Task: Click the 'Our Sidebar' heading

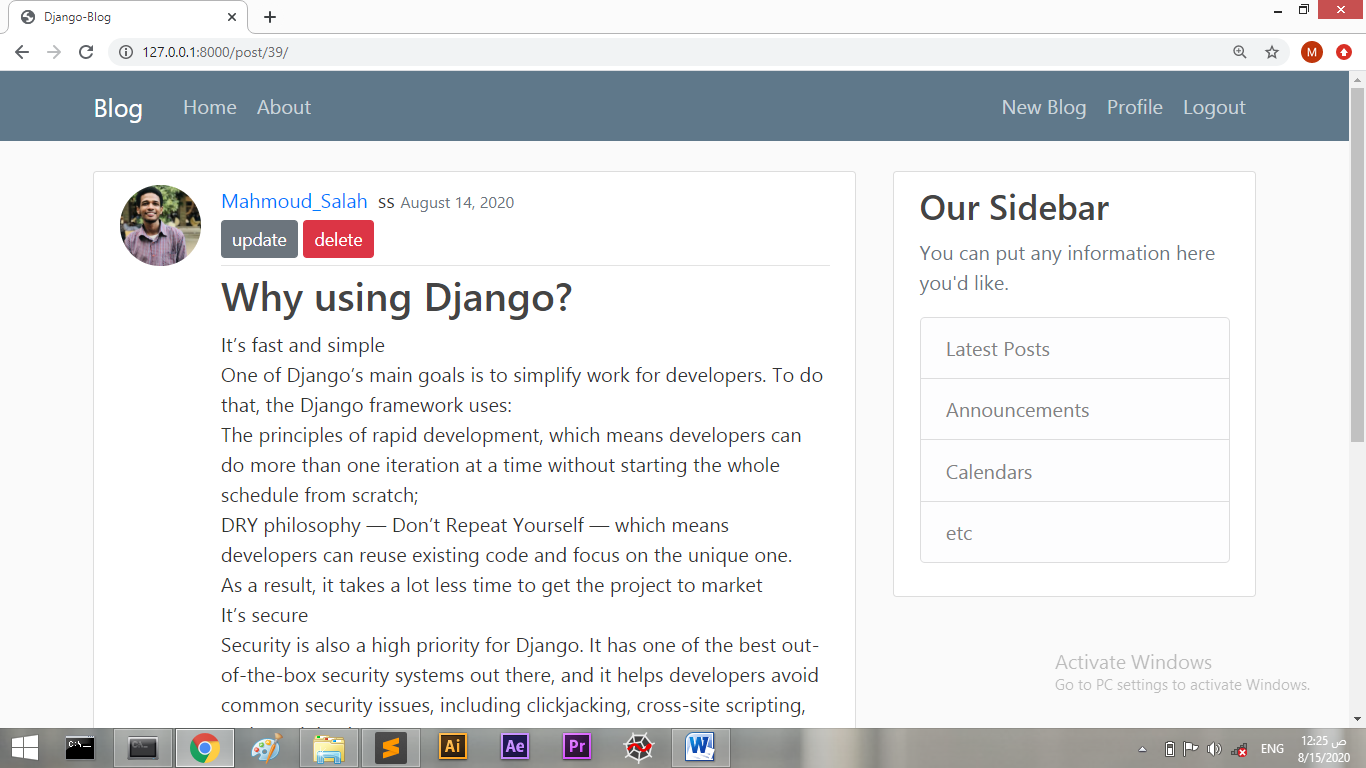Action: (1014, 208)
